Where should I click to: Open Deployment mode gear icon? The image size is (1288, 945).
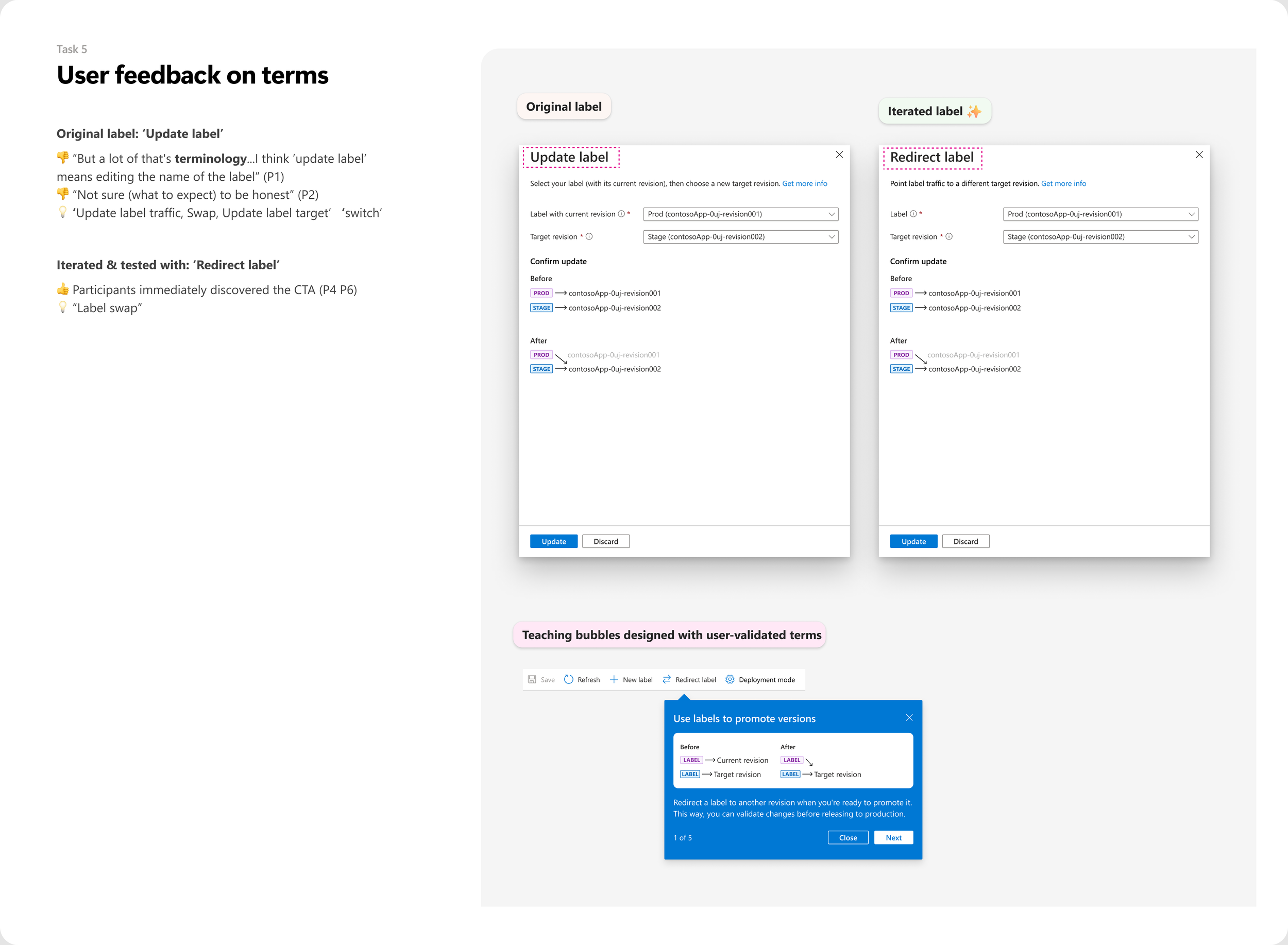[x=730, y=680]
